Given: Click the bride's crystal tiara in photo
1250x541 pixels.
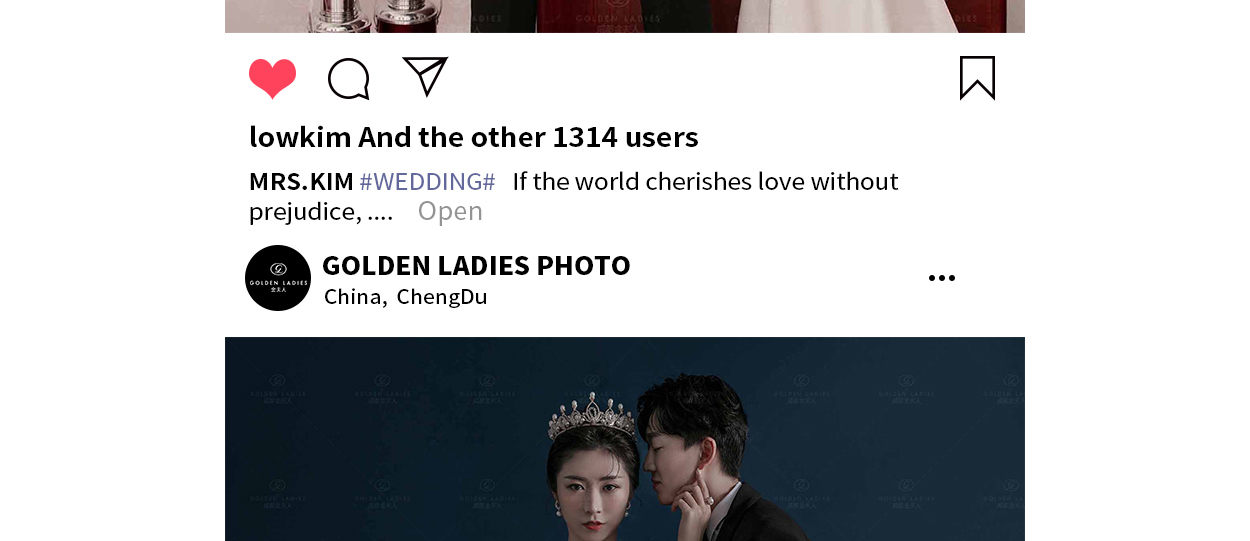Looking at the screenshot, I should 591,415.
